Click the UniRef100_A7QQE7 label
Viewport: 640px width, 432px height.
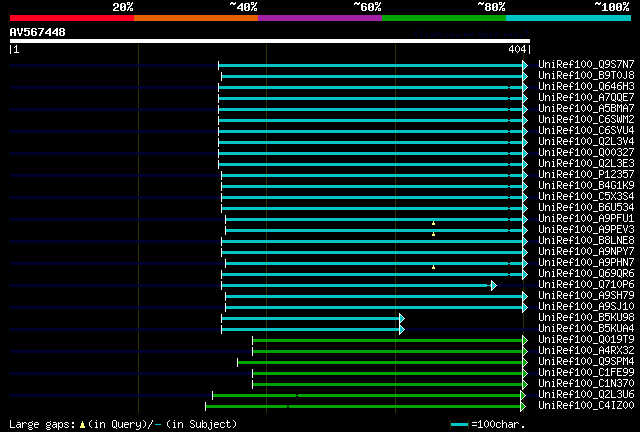click(x=586, y=97)
